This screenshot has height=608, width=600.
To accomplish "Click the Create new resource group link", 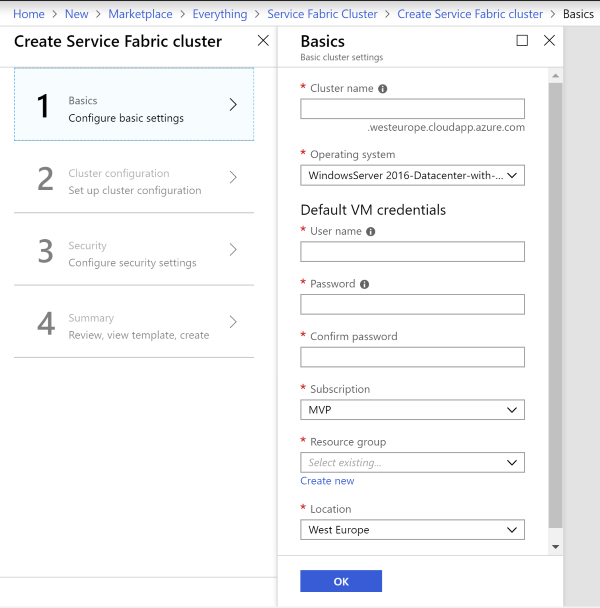I will pyautogui.click(x=327, y=481).
